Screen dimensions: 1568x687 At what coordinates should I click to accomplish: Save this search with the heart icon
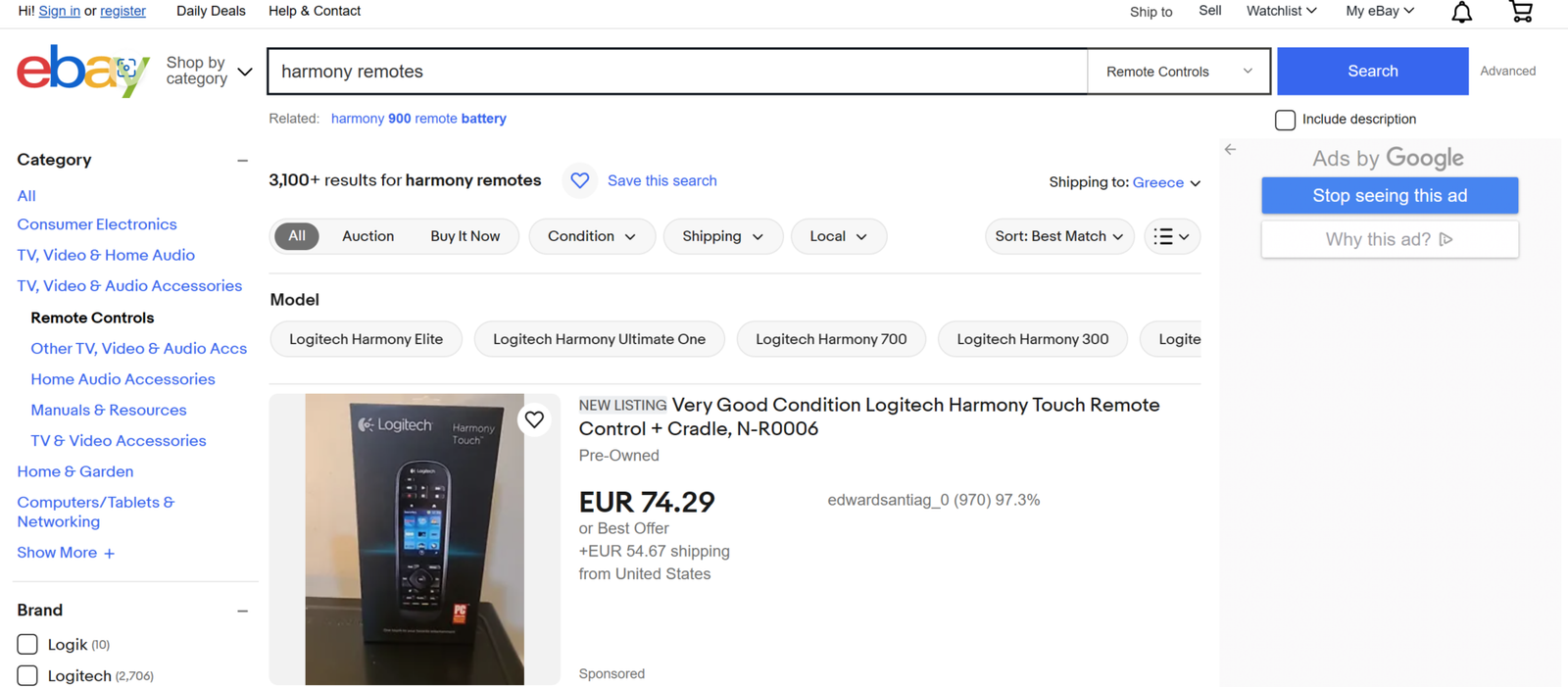point(580,180)
